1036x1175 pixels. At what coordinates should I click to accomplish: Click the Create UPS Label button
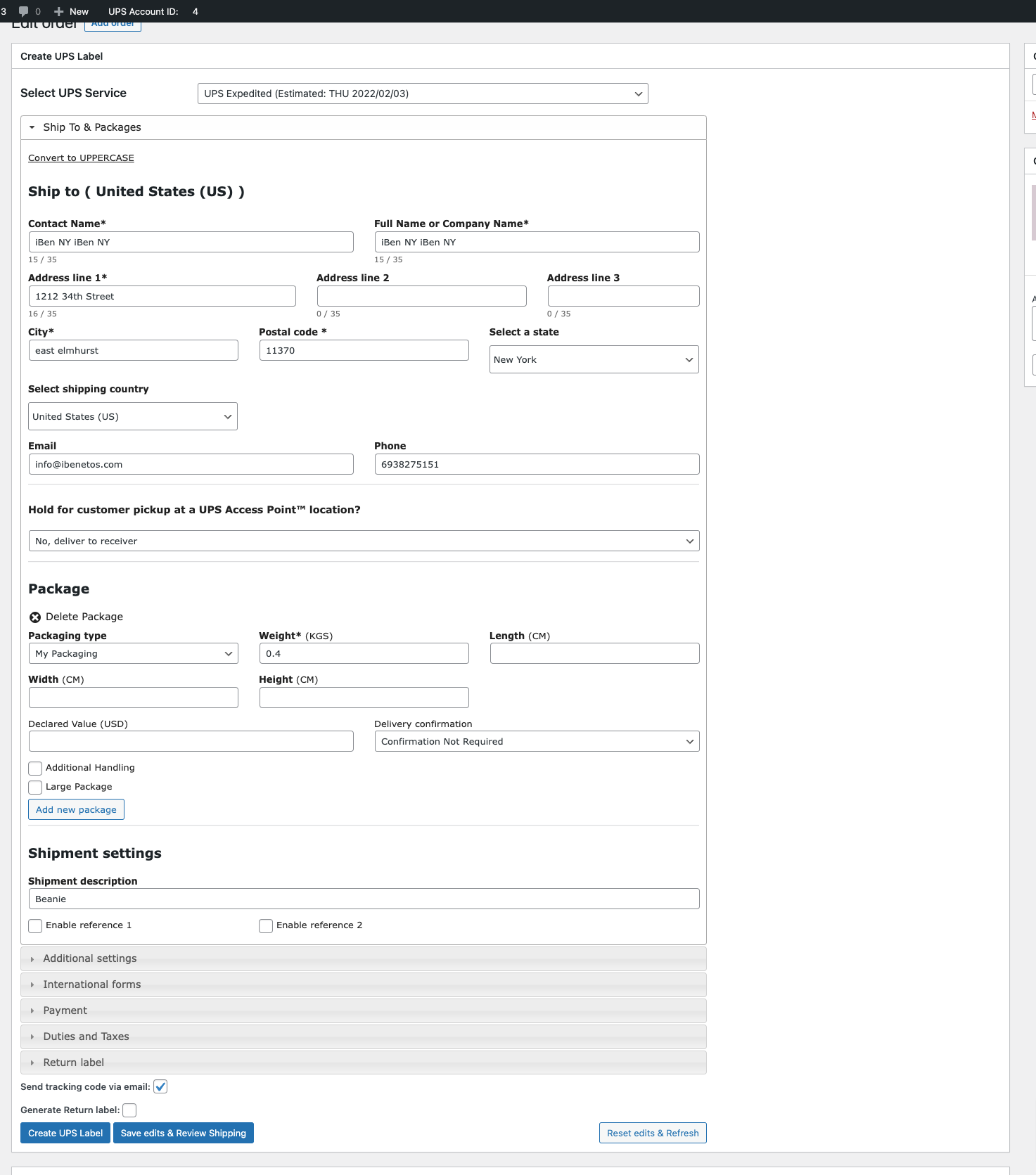point(65,1134)
